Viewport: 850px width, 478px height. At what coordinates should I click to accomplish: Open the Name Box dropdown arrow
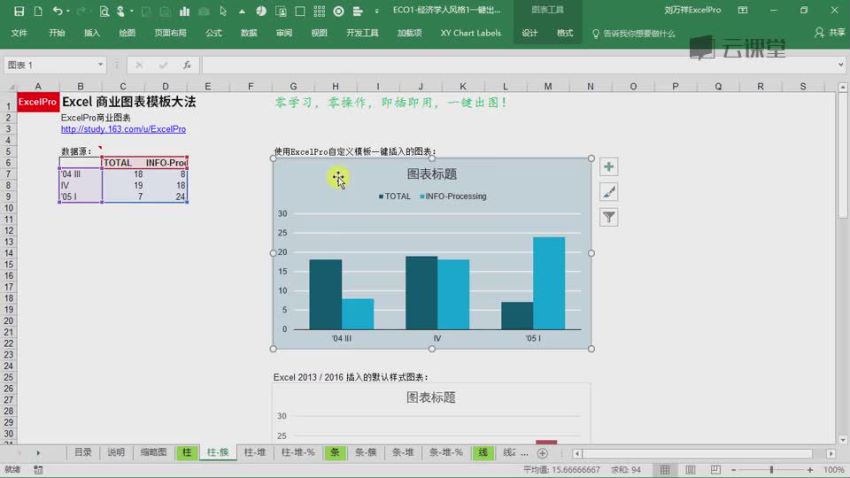[x=100, y=65]
